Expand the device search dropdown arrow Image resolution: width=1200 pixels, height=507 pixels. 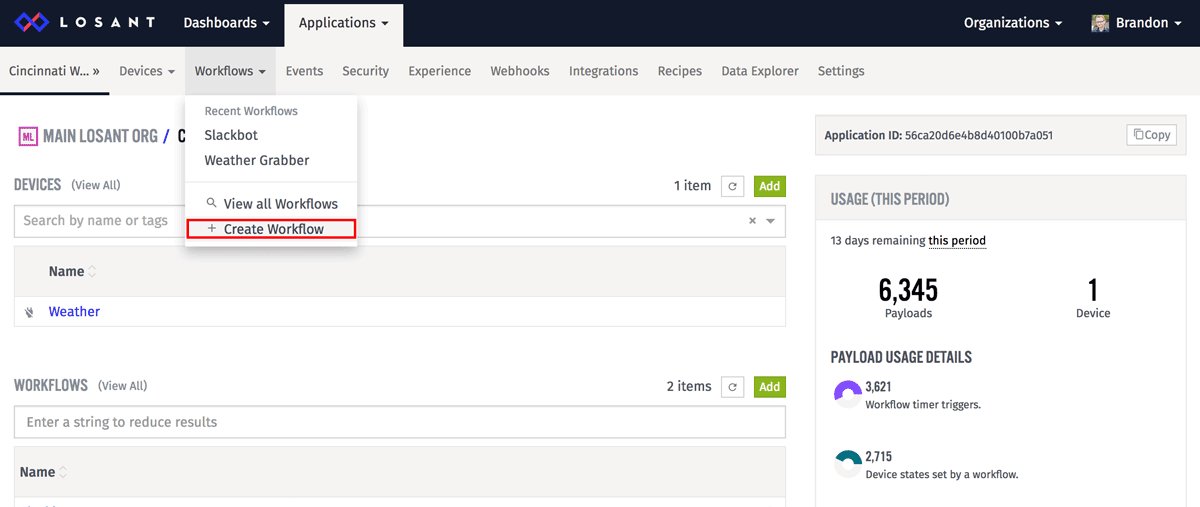[770, 221]
